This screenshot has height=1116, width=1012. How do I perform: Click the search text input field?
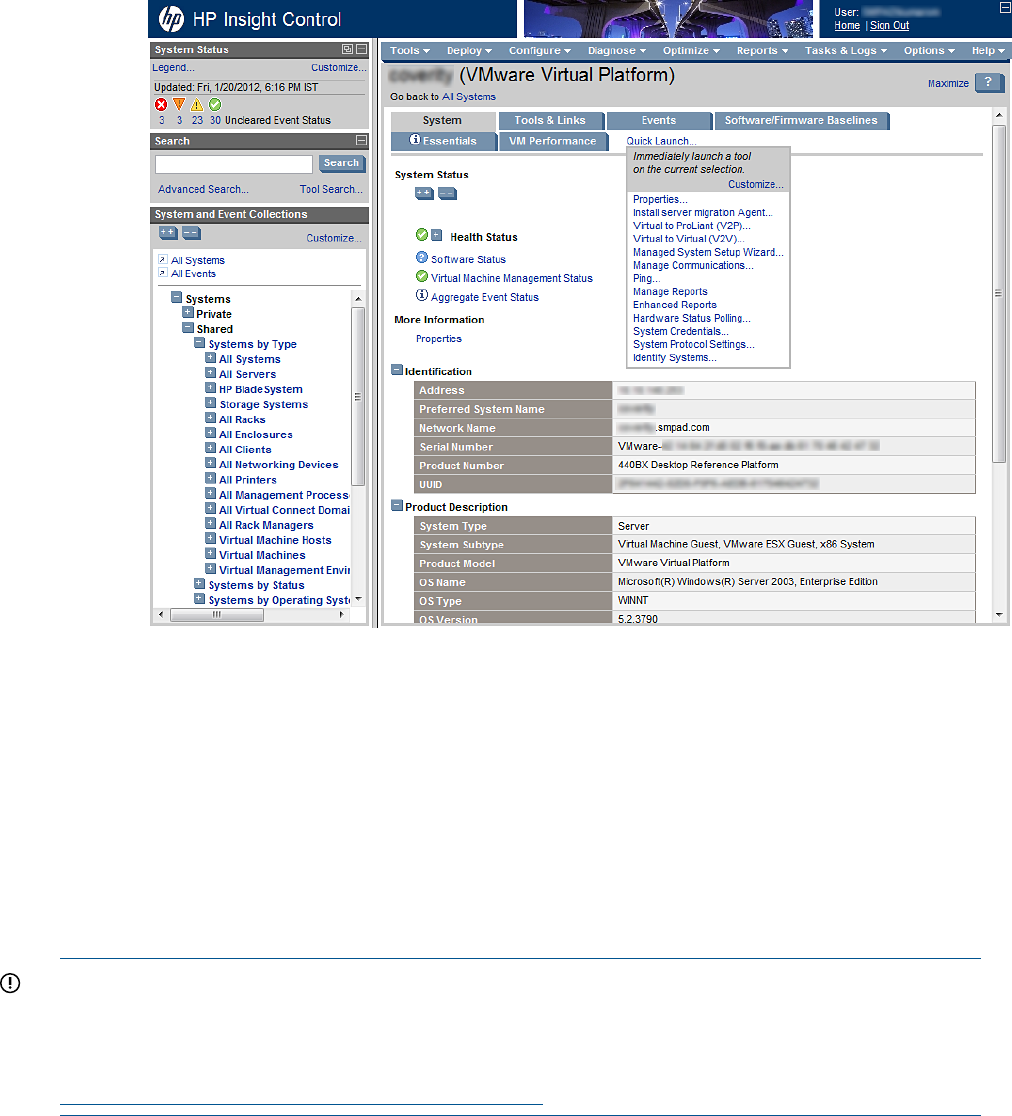point(233,164)
